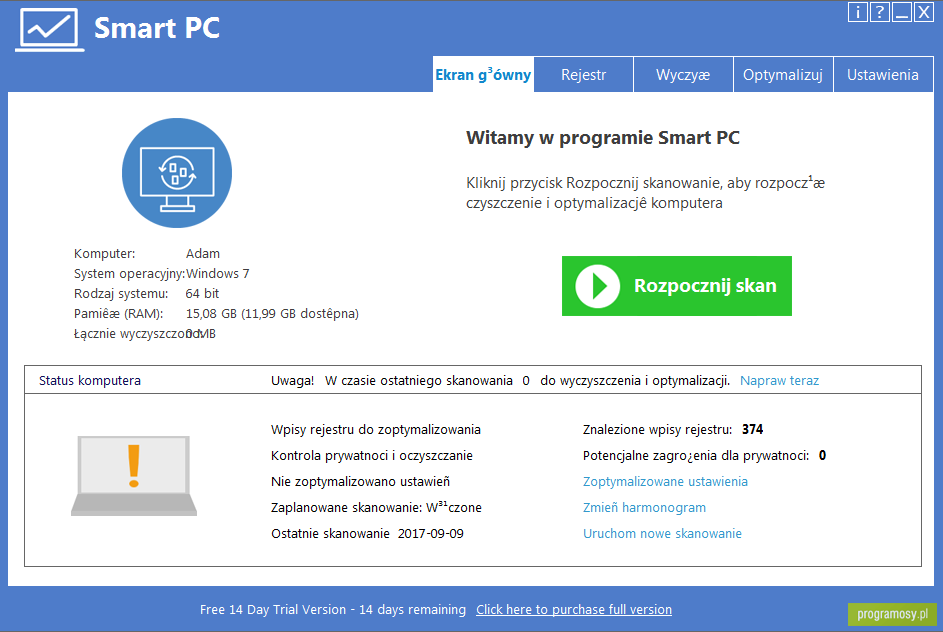Open the info (i) button in title bar
943x632 pixels.
[858, 12]
